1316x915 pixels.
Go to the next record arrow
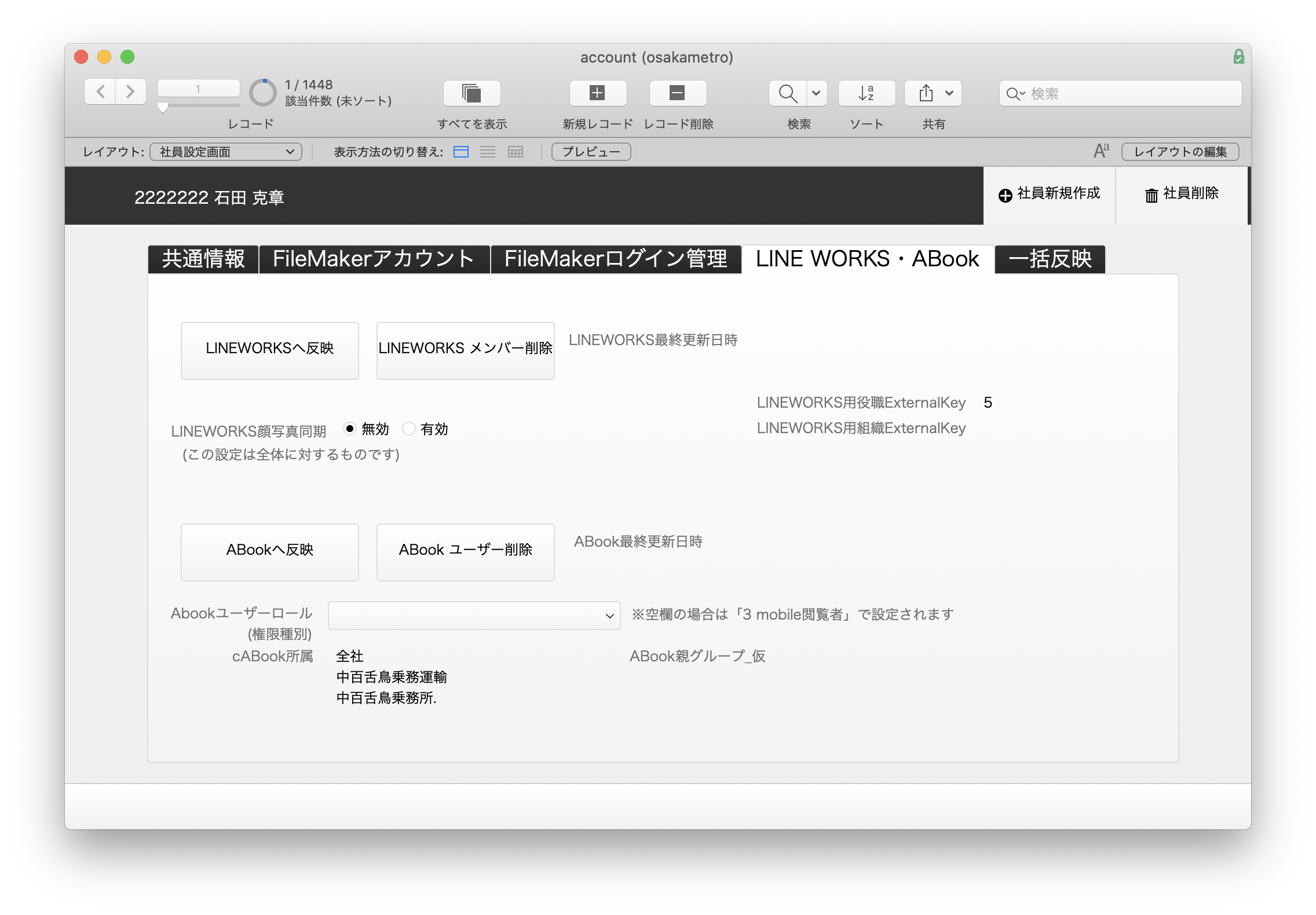(130, 92)
